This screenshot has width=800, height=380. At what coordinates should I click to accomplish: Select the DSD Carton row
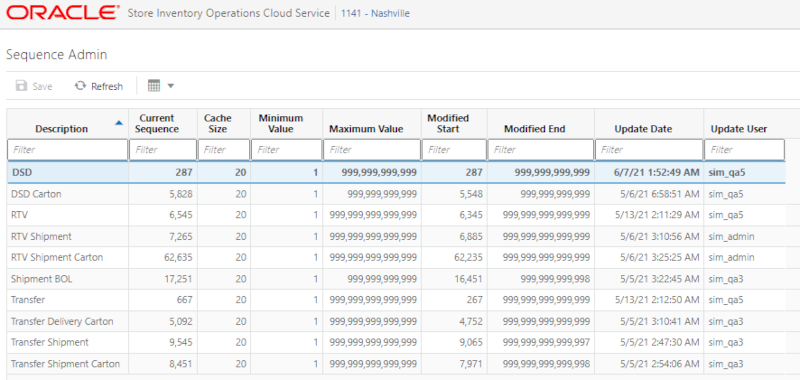395,194
